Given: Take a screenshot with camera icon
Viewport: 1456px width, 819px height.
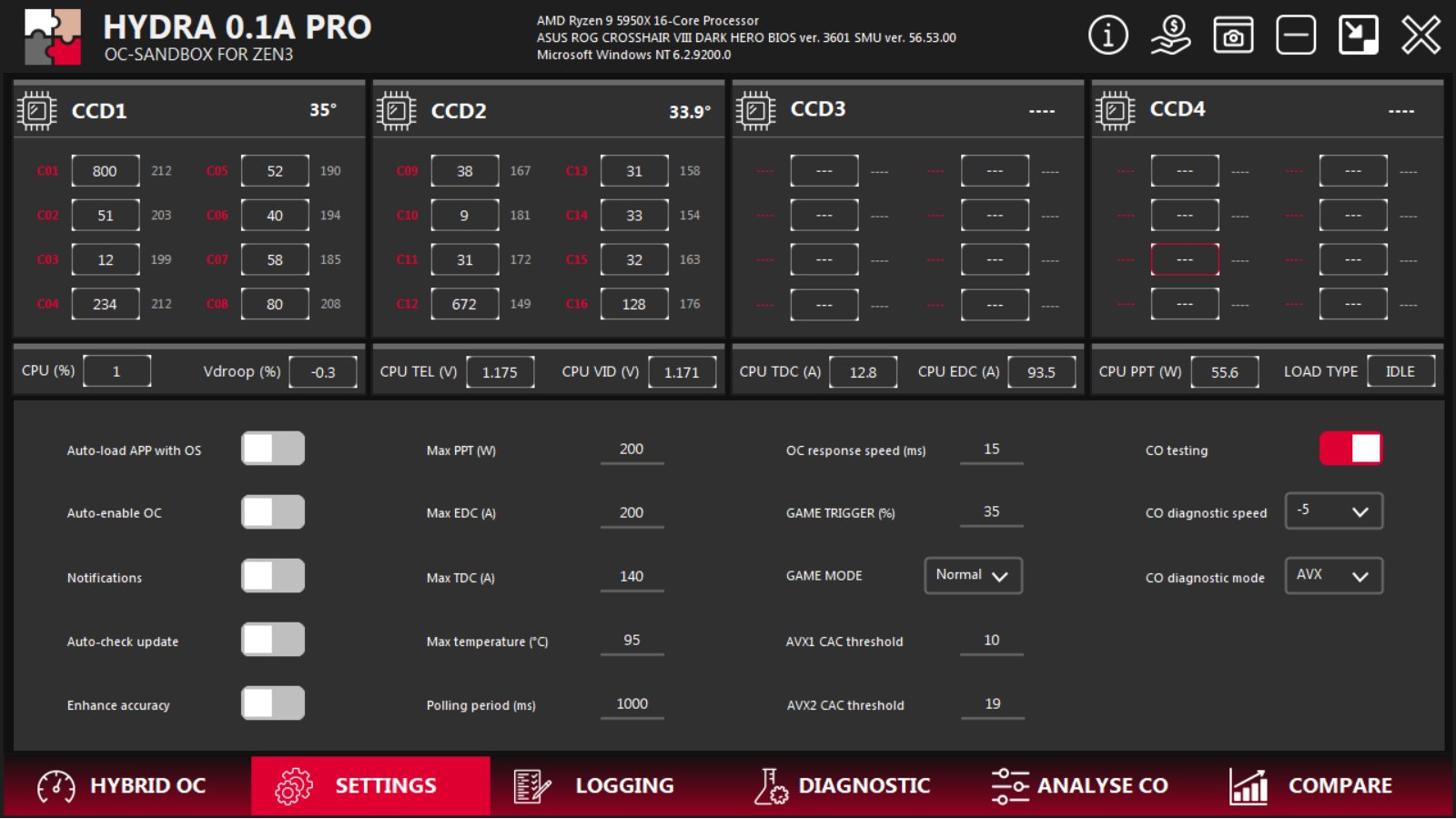Looking at the screenshot, I should point(1233,35).
